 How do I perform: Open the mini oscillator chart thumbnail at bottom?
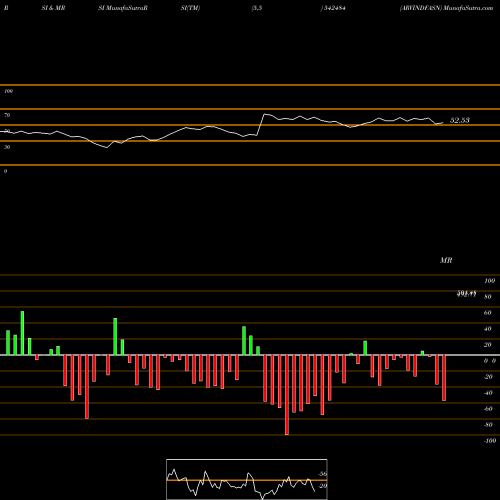pyautogui.click(x=247, y=479)
